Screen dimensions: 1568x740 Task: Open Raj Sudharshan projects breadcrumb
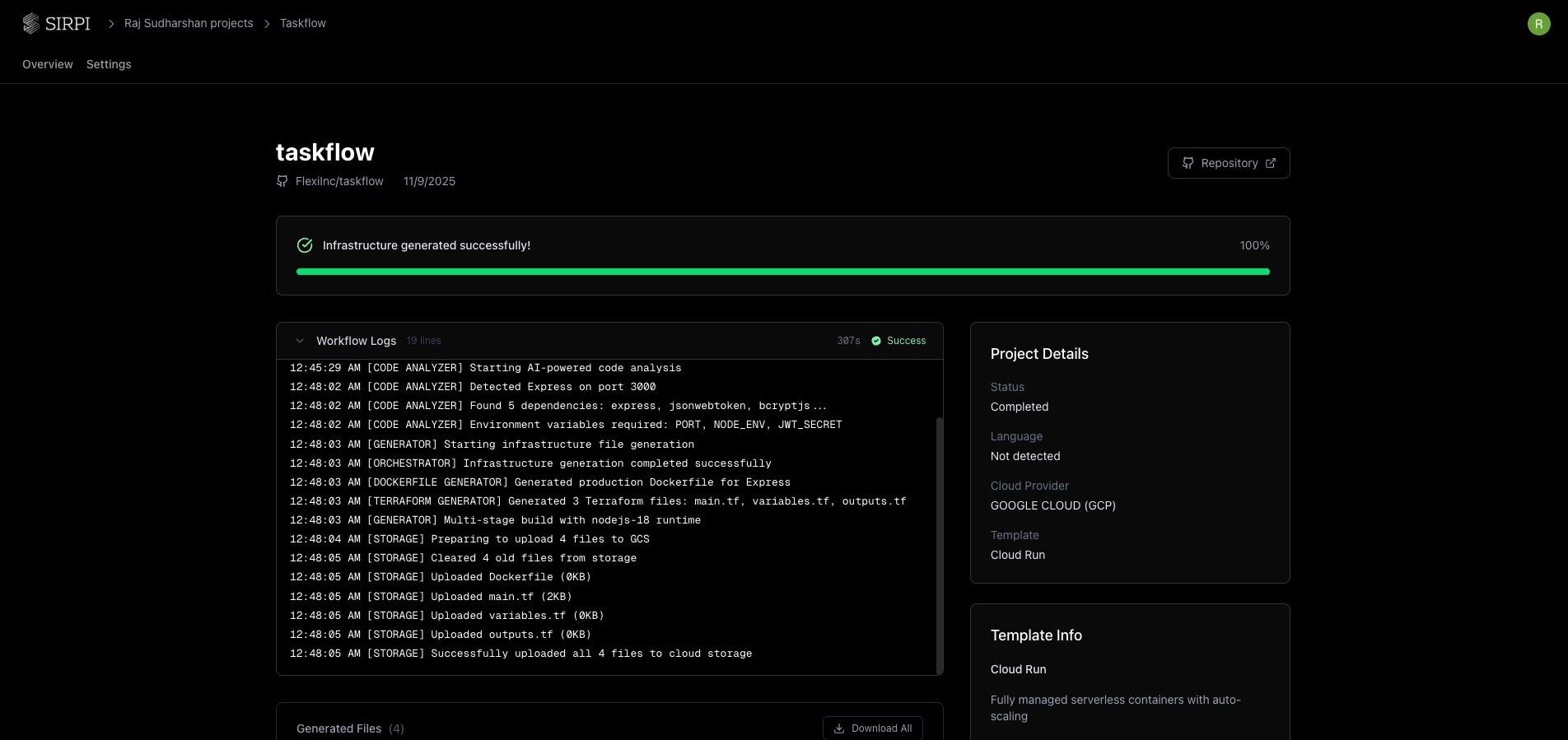[x=189, y=23]
